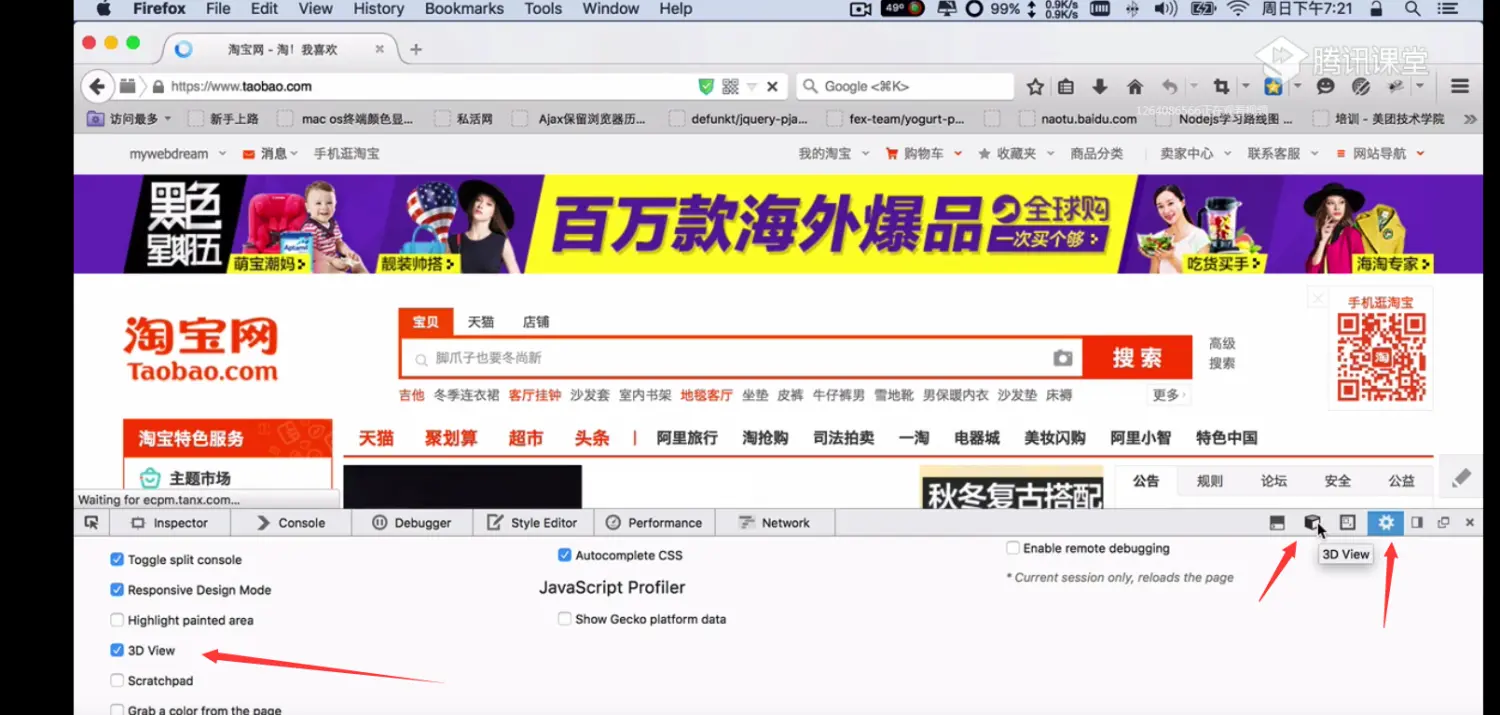Switch to the Inspector devtools tab

coord(170,523)
